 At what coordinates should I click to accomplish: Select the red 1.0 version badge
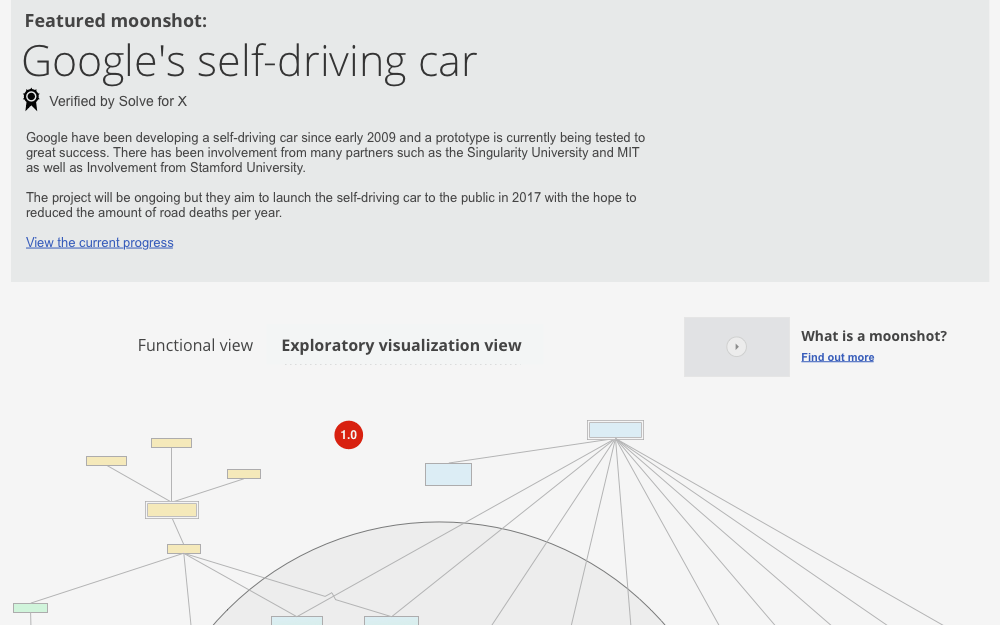(348, 435)
